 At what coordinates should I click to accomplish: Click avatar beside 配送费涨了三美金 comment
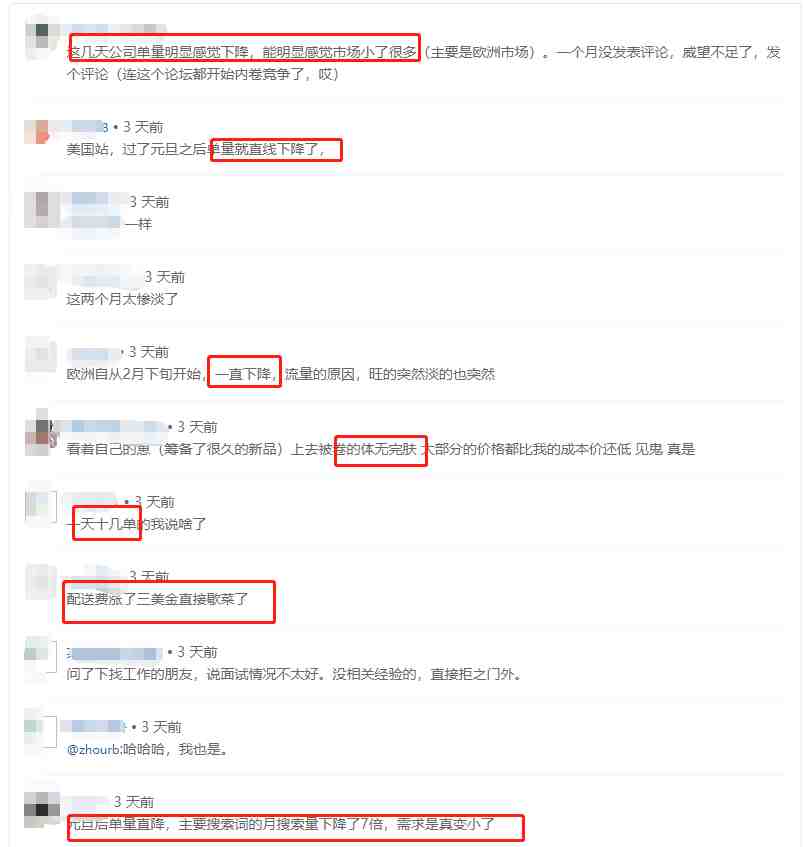point(41,581)
